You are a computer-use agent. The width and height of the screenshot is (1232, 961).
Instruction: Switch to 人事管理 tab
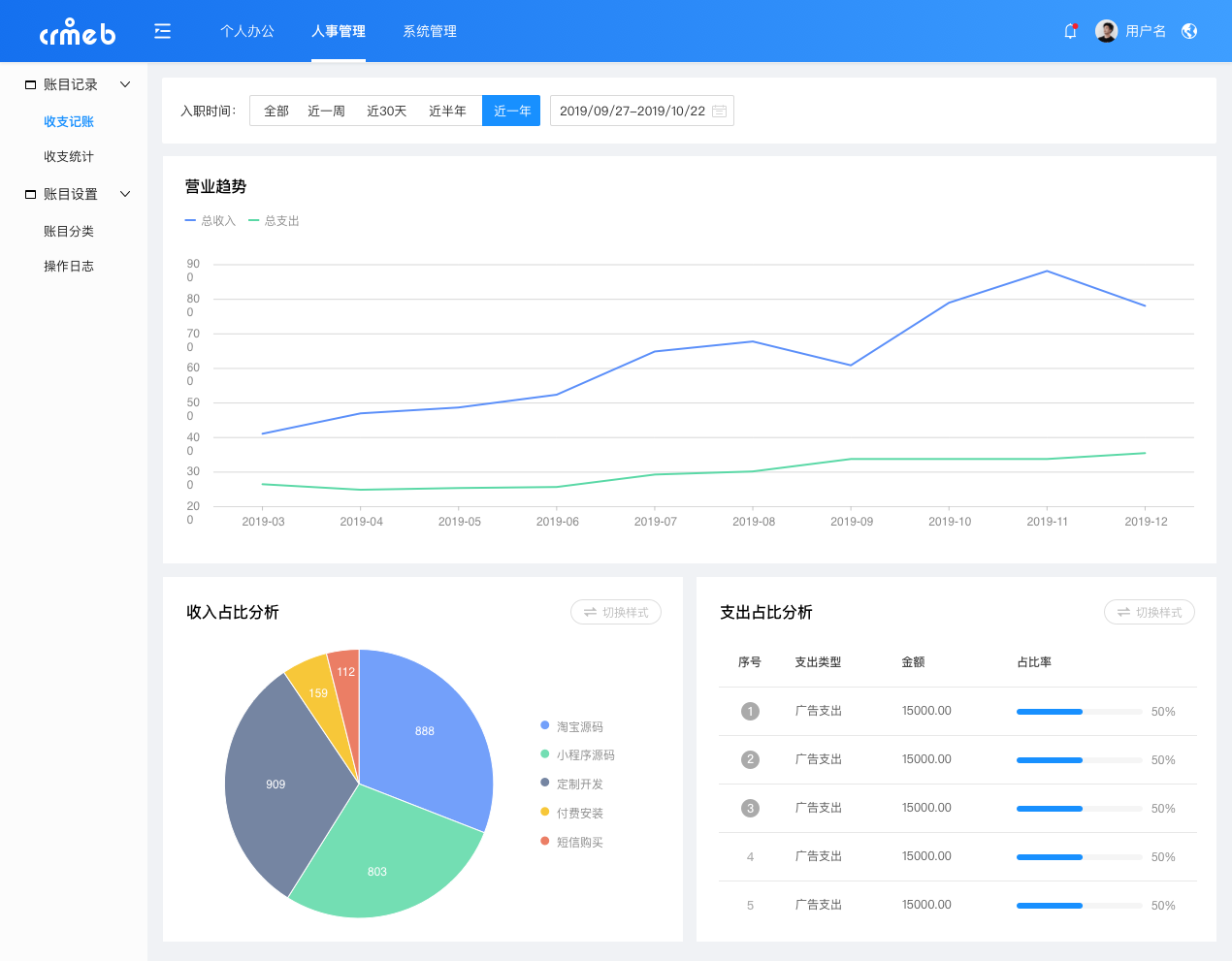[339, 31]
